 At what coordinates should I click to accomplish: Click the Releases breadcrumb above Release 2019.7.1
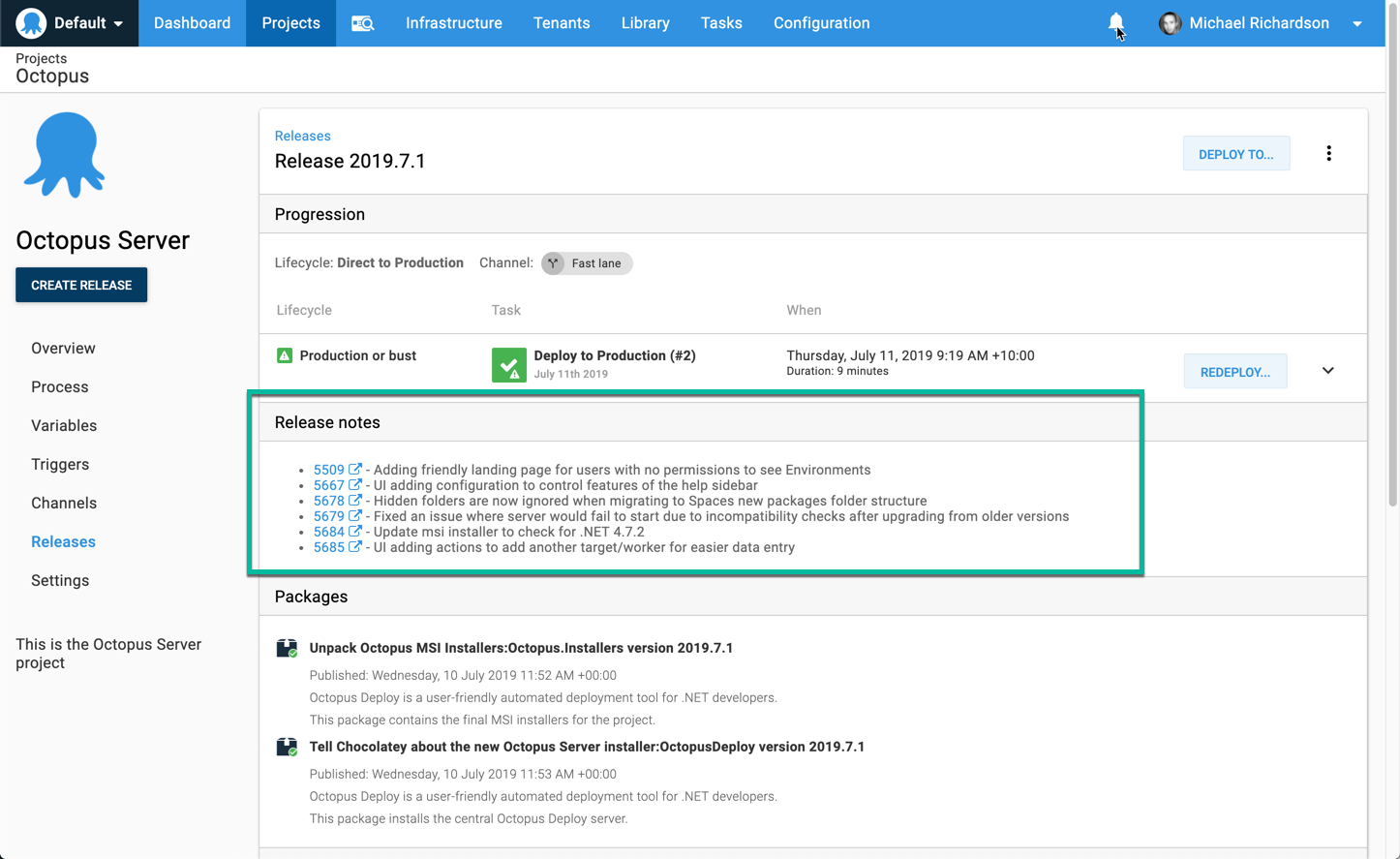302,136
